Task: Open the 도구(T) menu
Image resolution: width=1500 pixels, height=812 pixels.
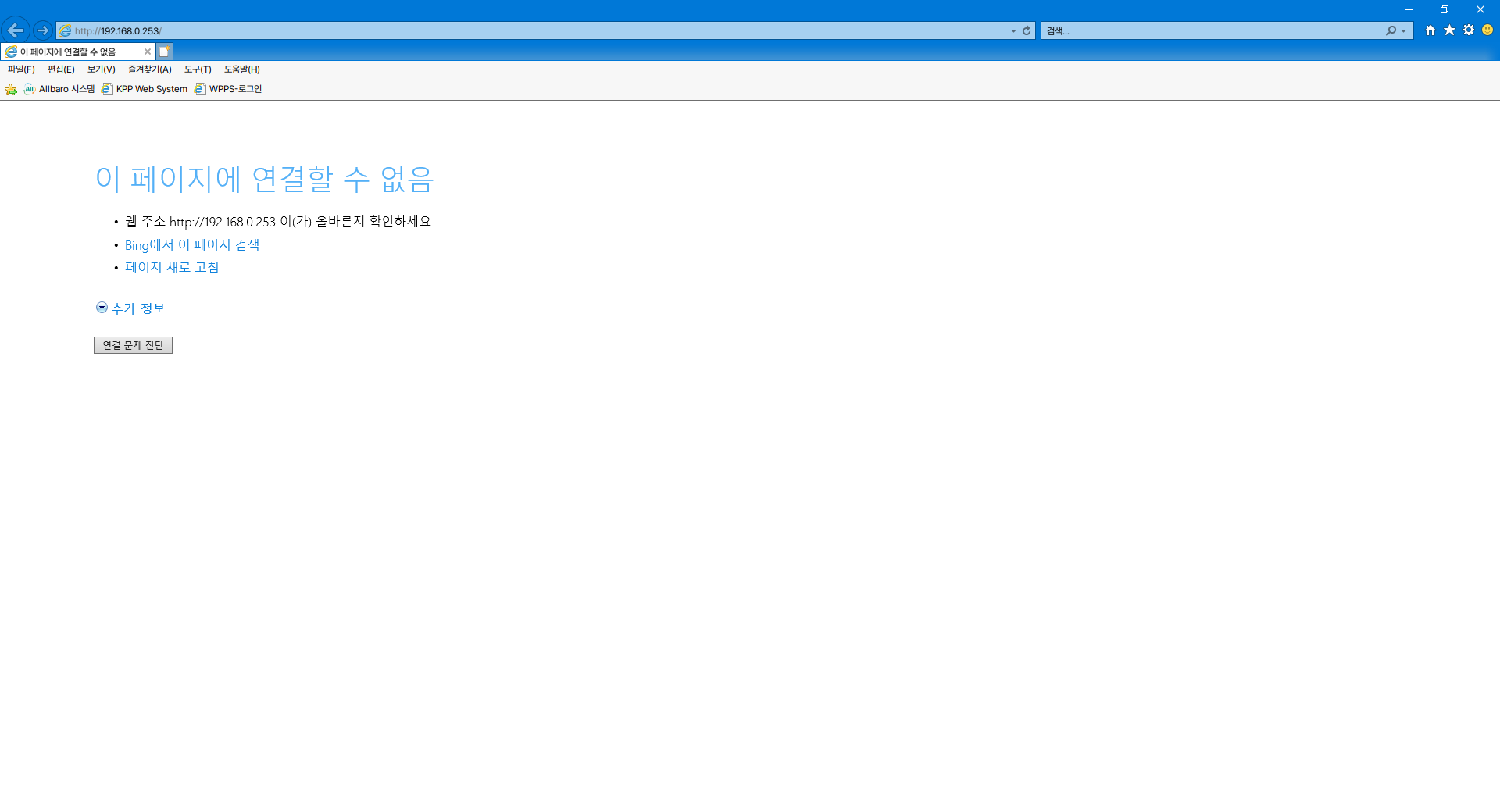Action: (198, 69)
